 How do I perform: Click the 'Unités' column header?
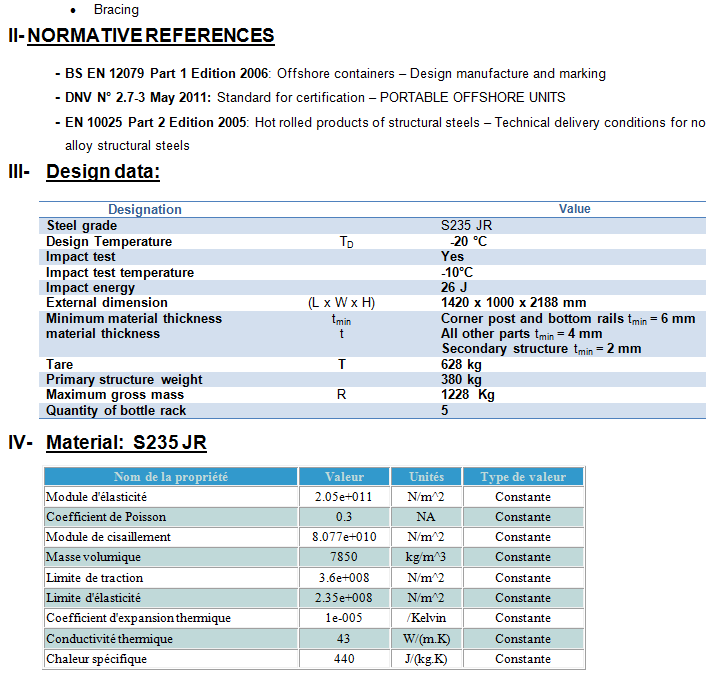point(426,476)
